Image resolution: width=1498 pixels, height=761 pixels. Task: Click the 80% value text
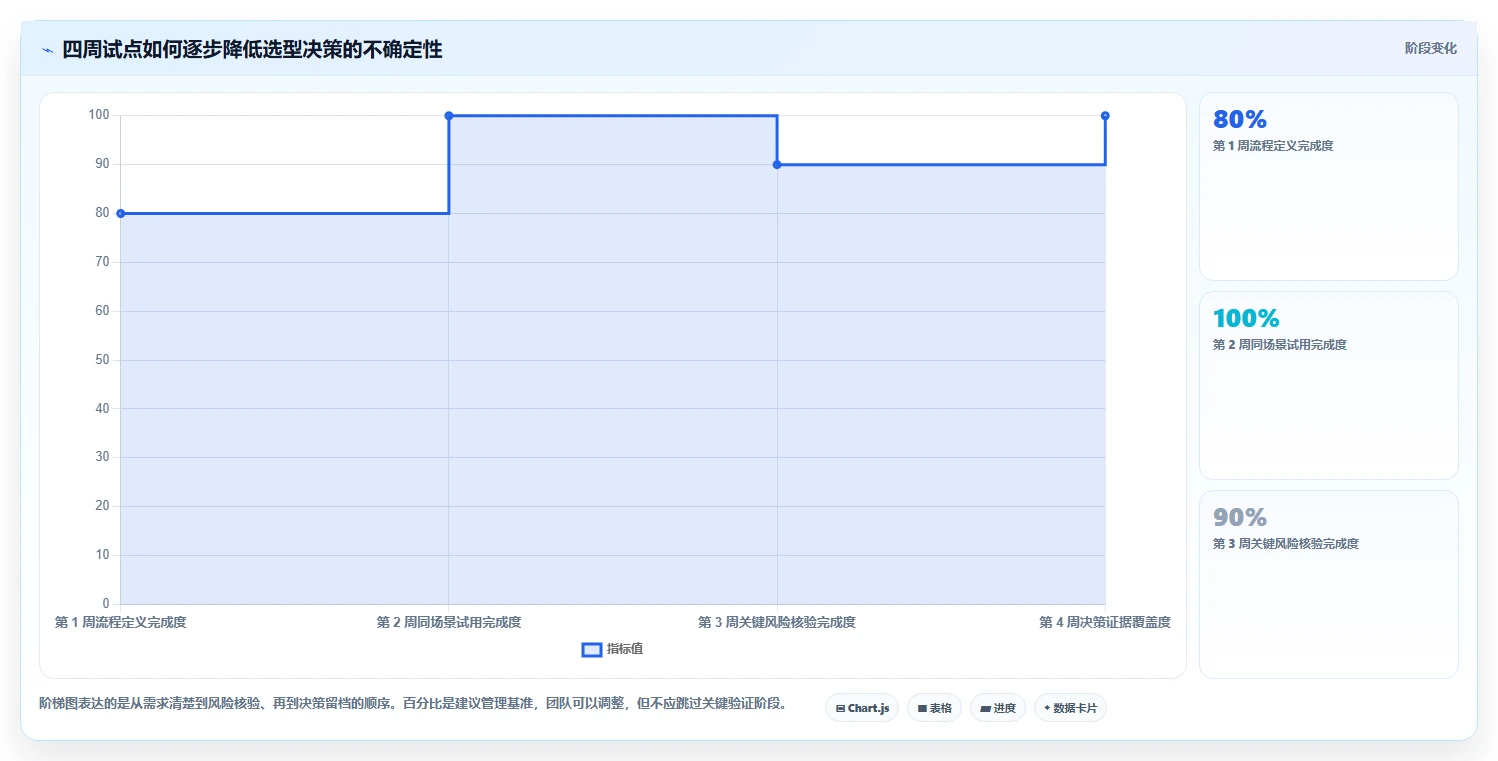[x=1240, y=119]
